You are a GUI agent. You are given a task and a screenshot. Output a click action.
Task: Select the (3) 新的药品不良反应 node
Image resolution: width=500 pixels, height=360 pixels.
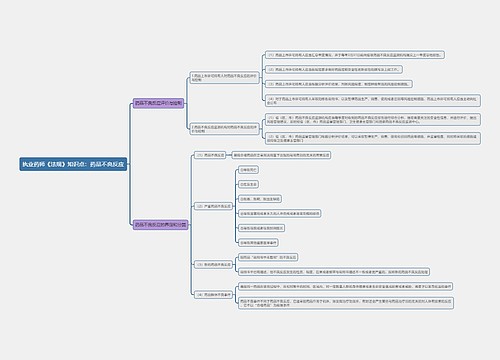point(213,264)
